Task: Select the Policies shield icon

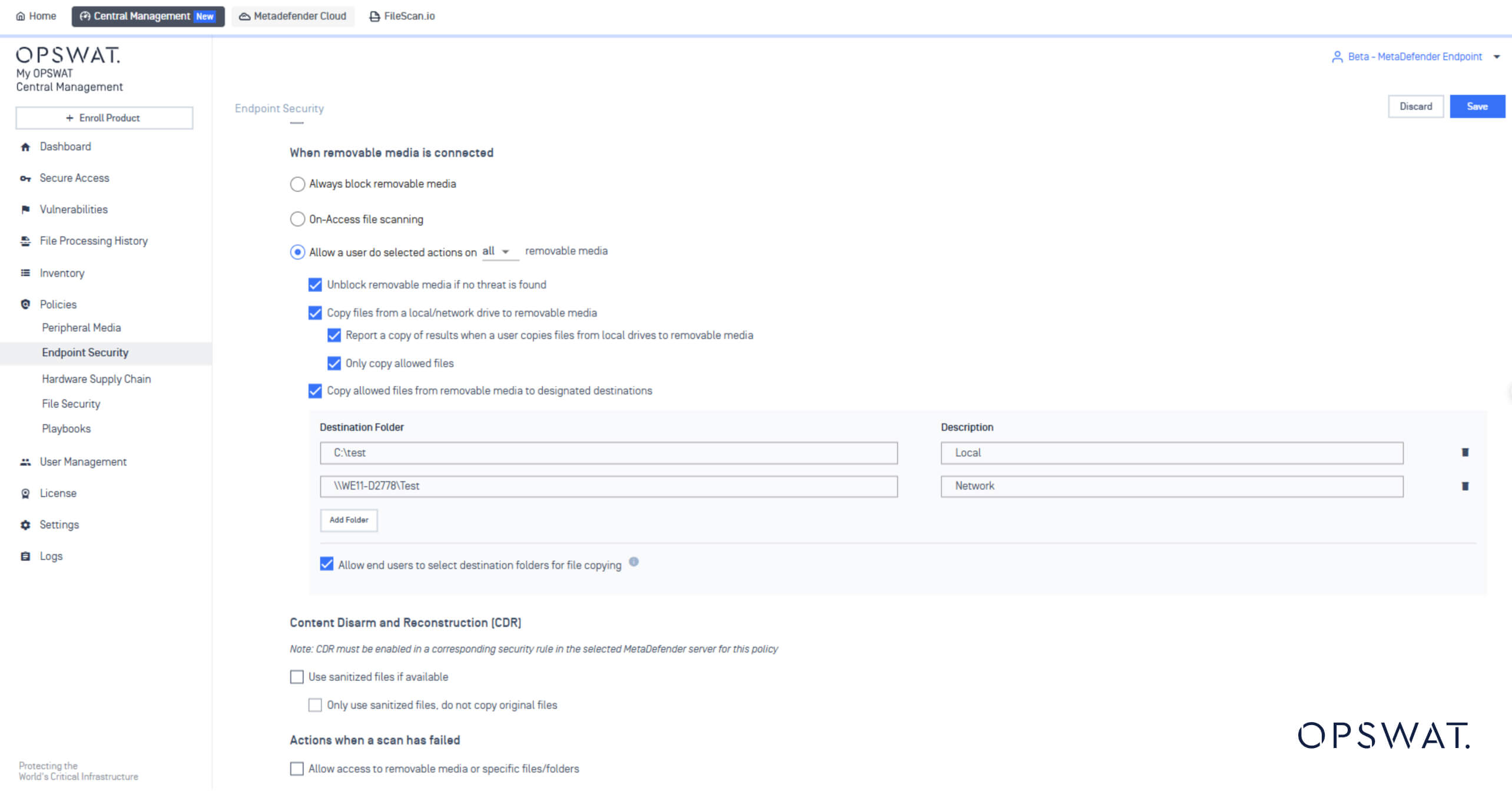Action: [25, 304]
